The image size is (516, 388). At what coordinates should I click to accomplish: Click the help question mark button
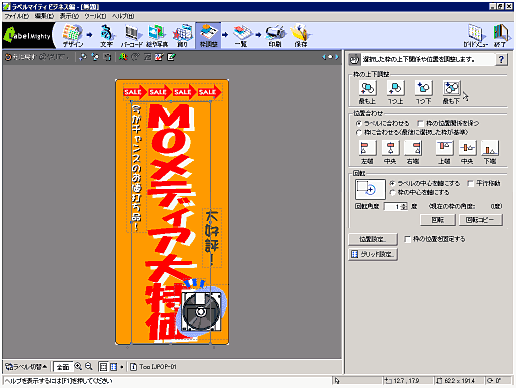tap(501, 59)
